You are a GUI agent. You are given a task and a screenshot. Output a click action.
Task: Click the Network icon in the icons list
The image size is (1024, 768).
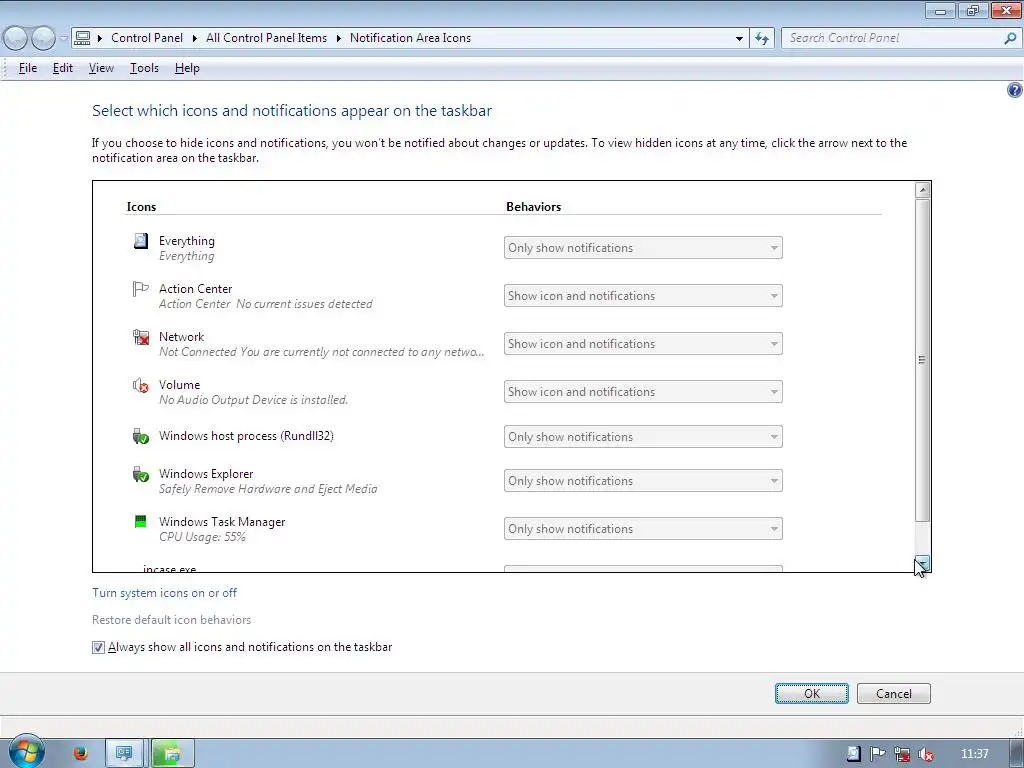tap(140, 337)
